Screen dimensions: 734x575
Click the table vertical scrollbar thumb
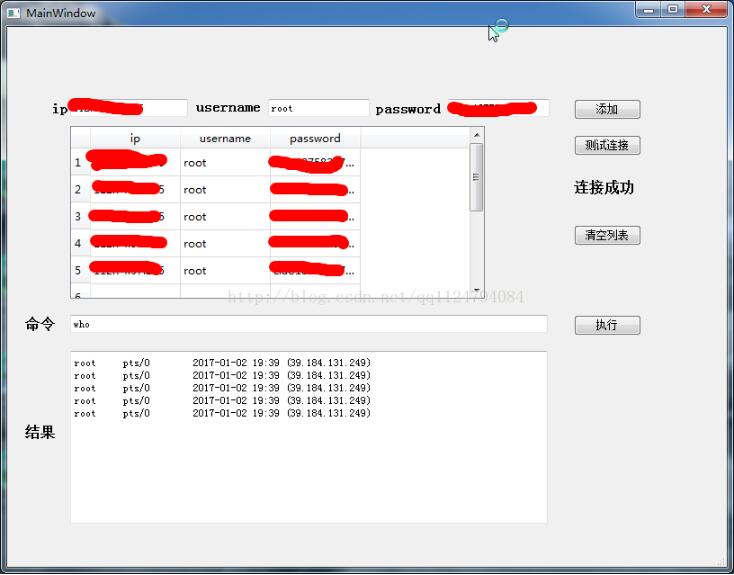click(477, 177)
